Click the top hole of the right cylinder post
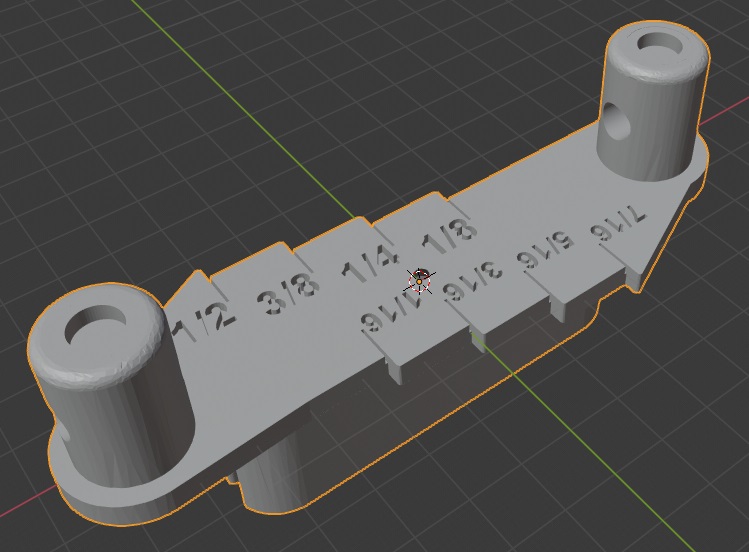 tap(662, 44)
